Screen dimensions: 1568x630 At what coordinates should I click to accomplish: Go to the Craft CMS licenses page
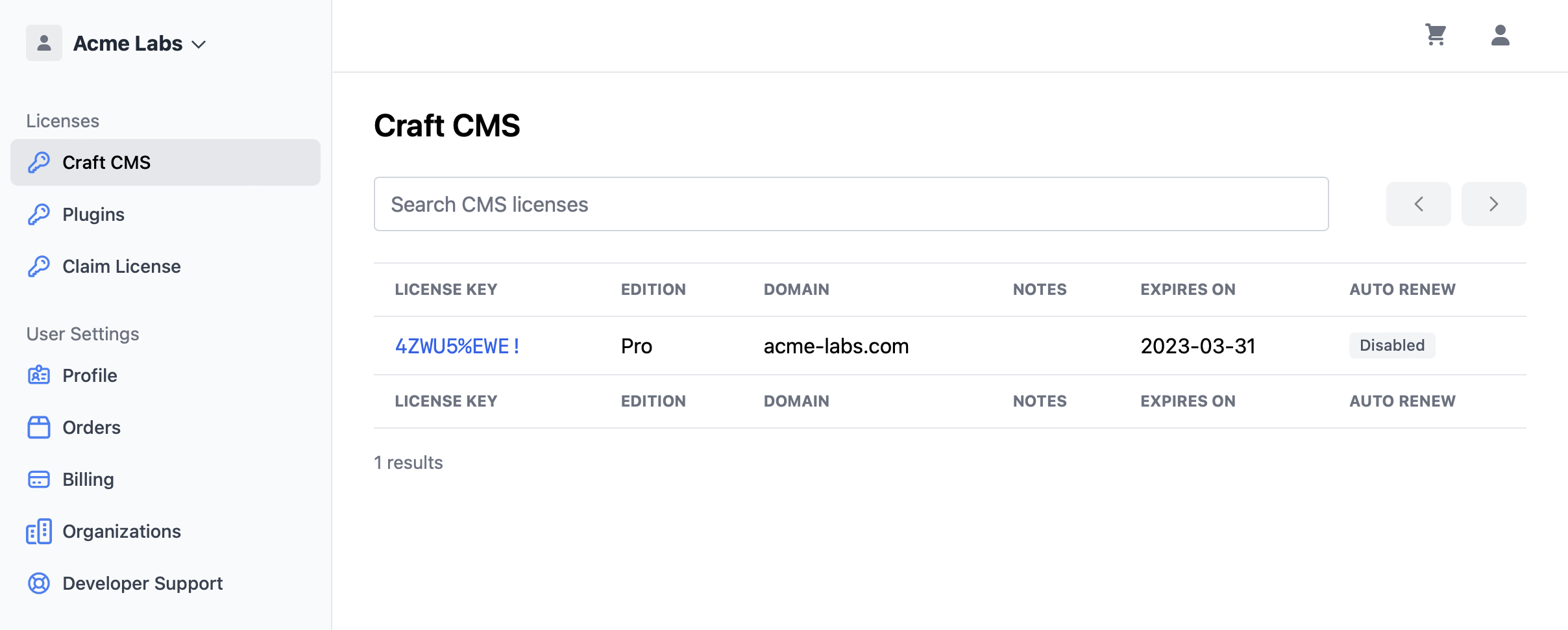(165, 162)
